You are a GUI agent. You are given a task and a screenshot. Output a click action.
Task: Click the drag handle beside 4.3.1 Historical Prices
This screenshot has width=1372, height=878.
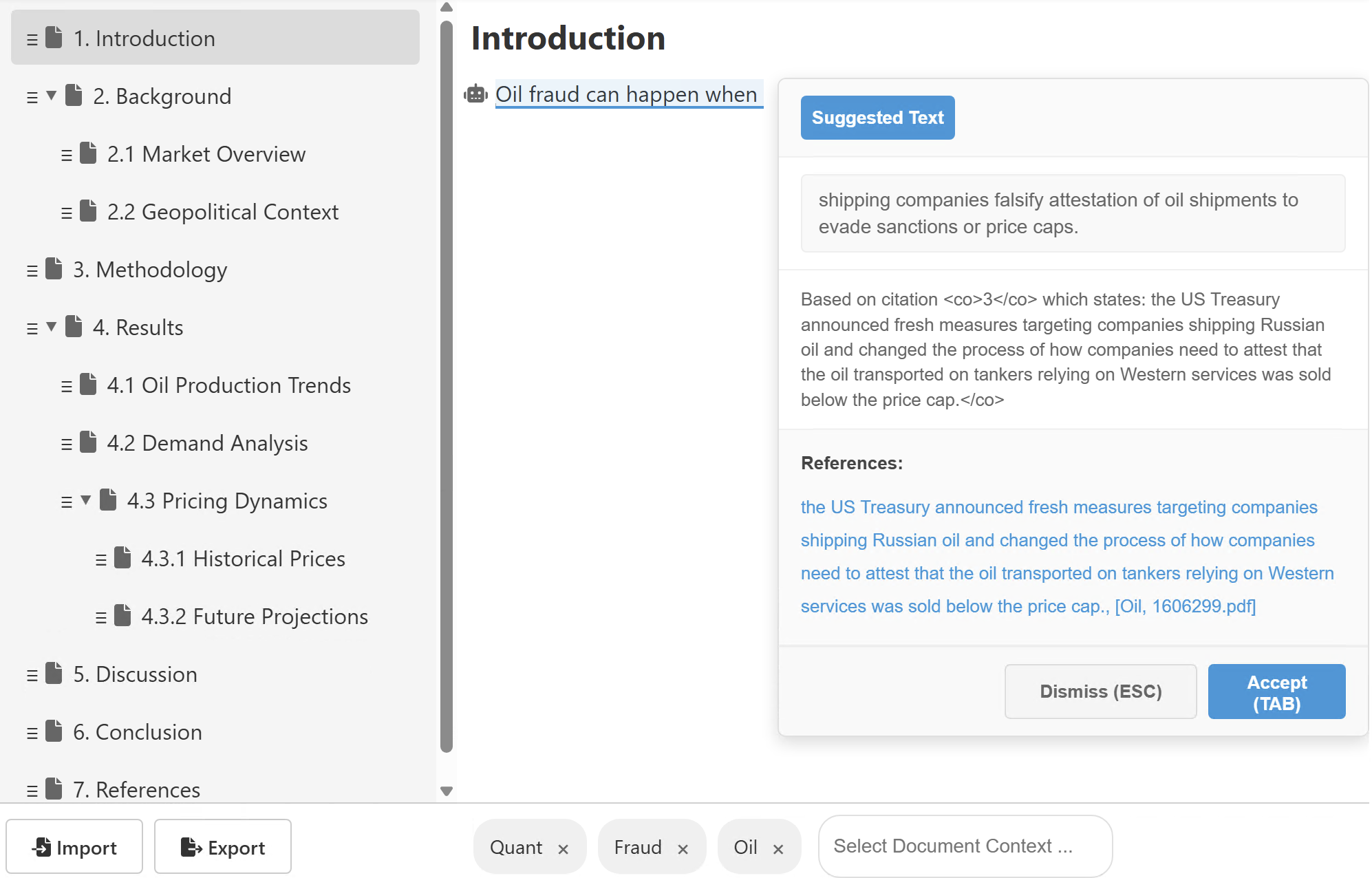point(100,559)
